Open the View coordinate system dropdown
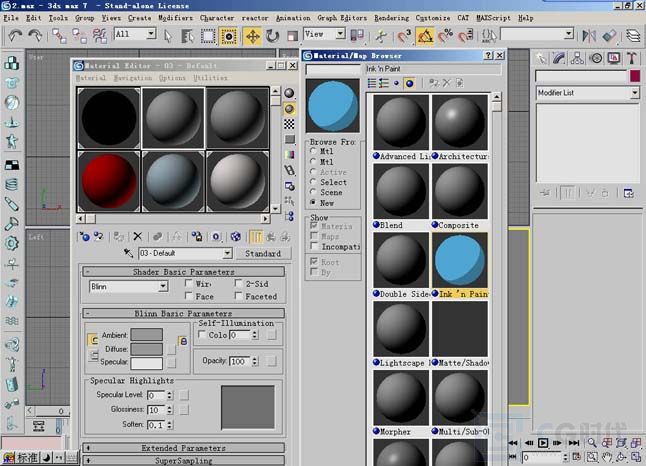This screenshot has width=646, height=466. coord(340,34)
